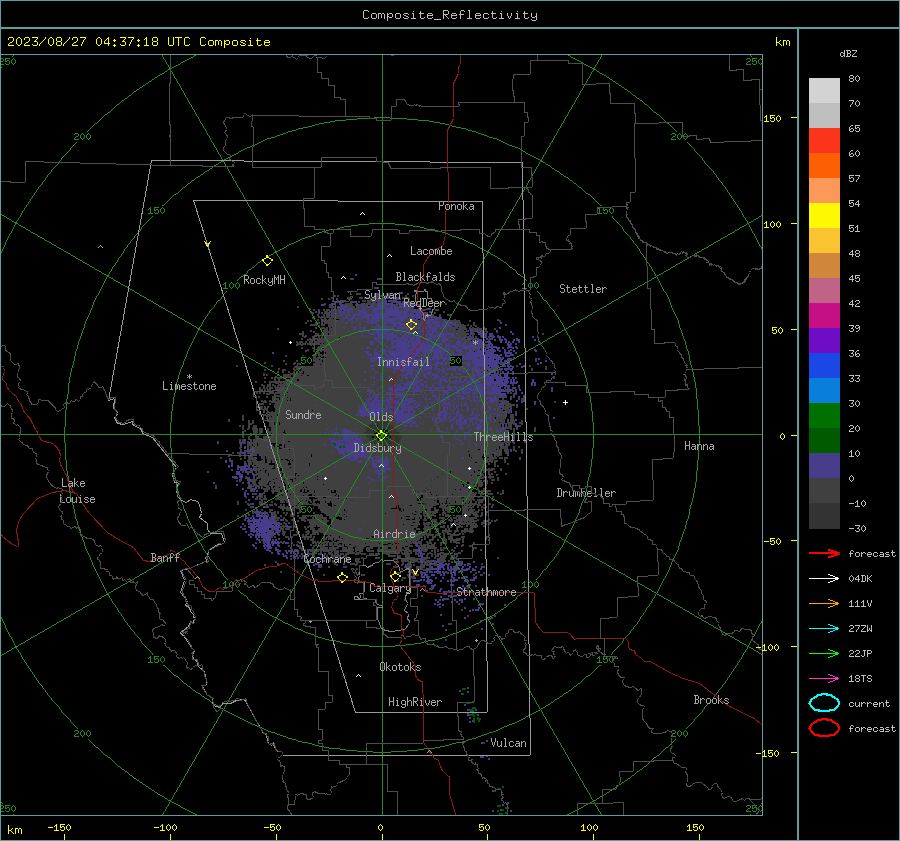
Task: Click the yellow Y marker near Calgary
Action: pyautogui.click(x=415, y=572)
